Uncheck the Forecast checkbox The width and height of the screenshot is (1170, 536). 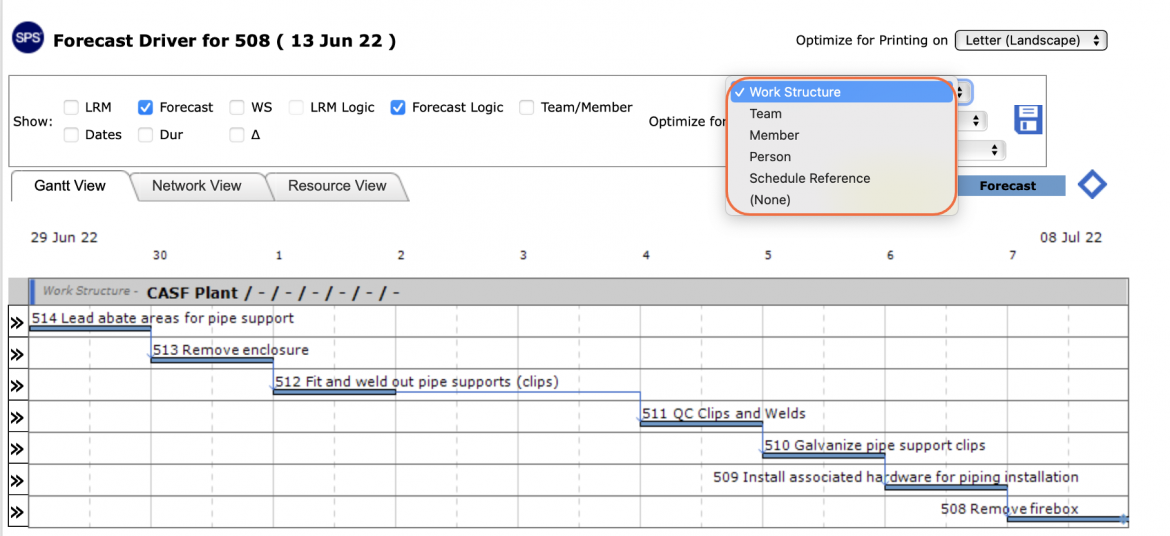click(x=146, y=107)
